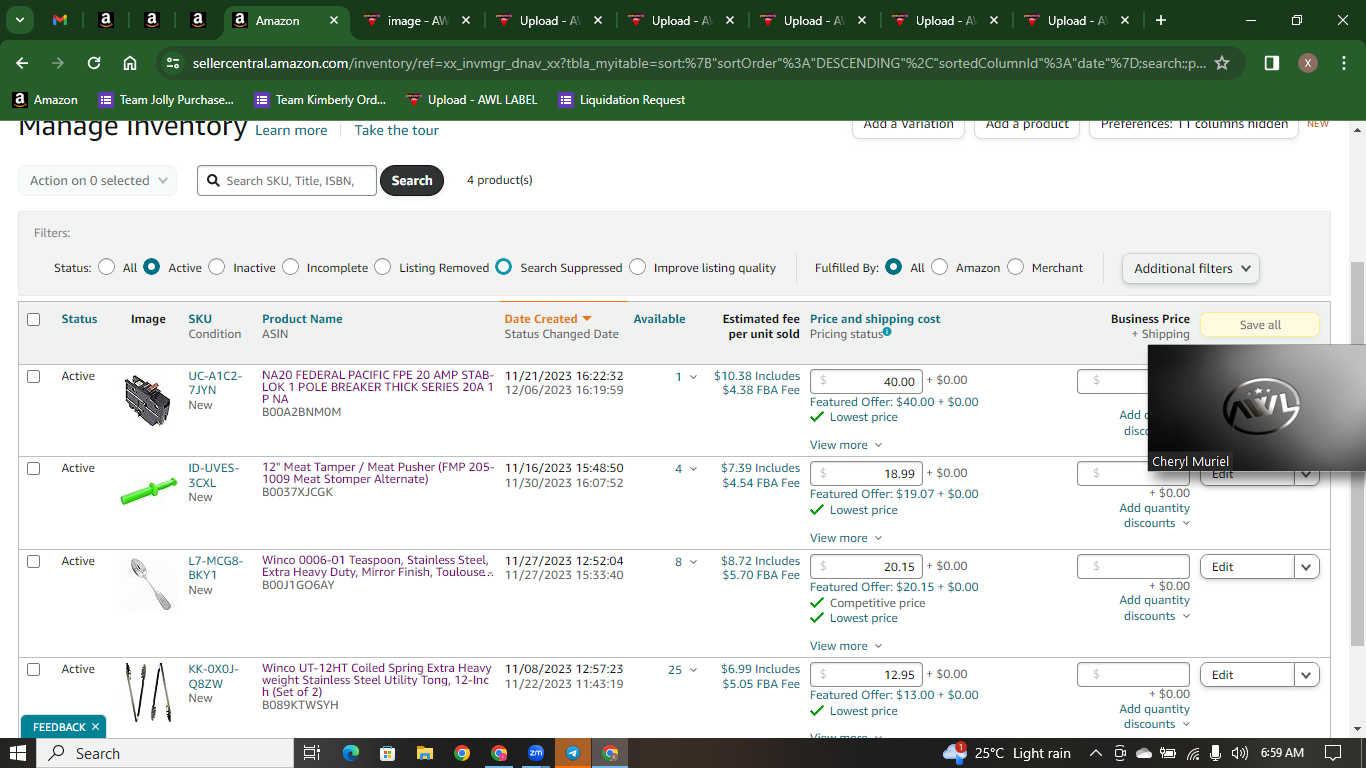Dismiss the FEEDBACK tab with its X

pos(95,727)
